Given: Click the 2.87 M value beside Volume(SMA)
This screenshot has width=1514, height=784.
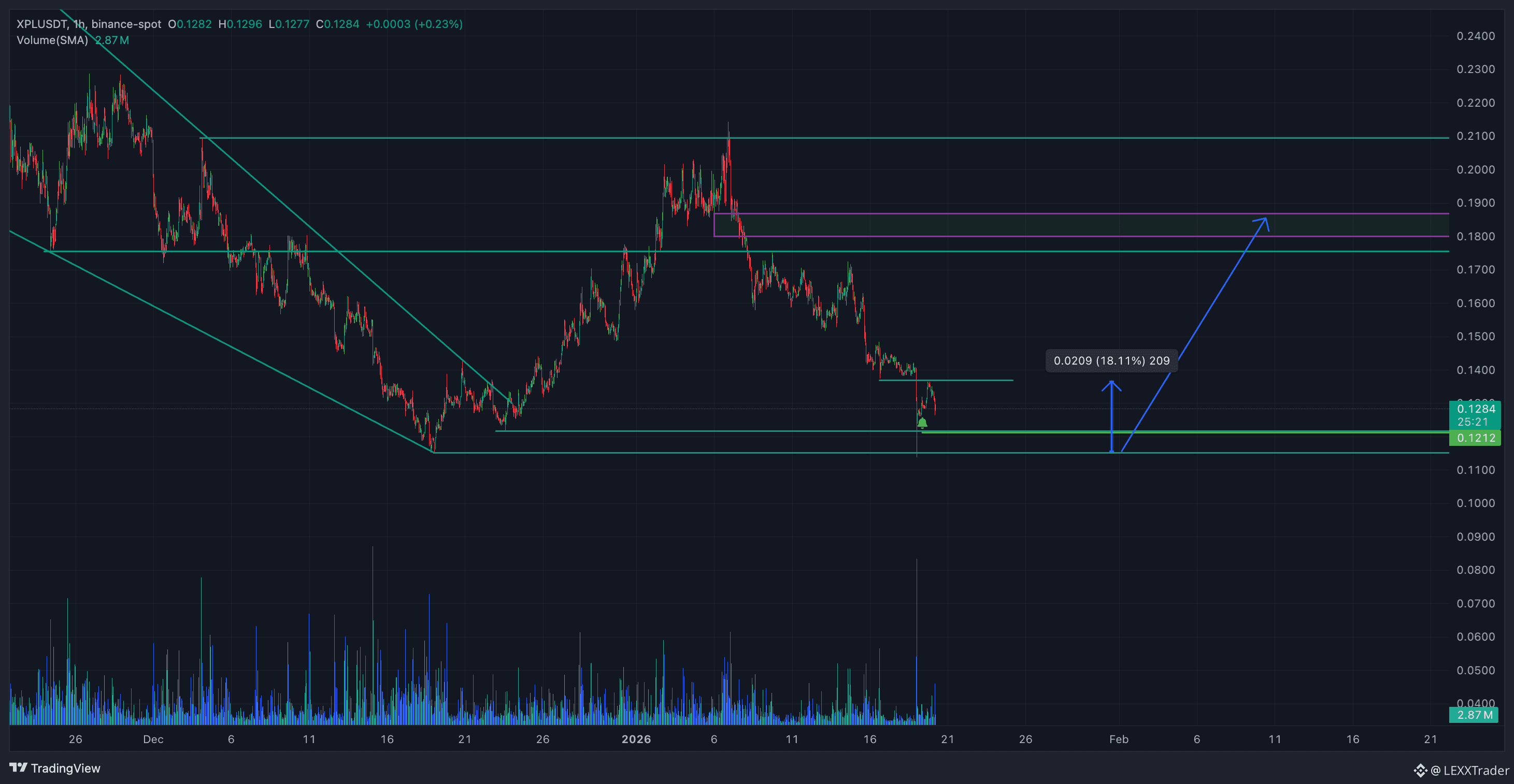Looking at the screenshot, I should [112, 40].
